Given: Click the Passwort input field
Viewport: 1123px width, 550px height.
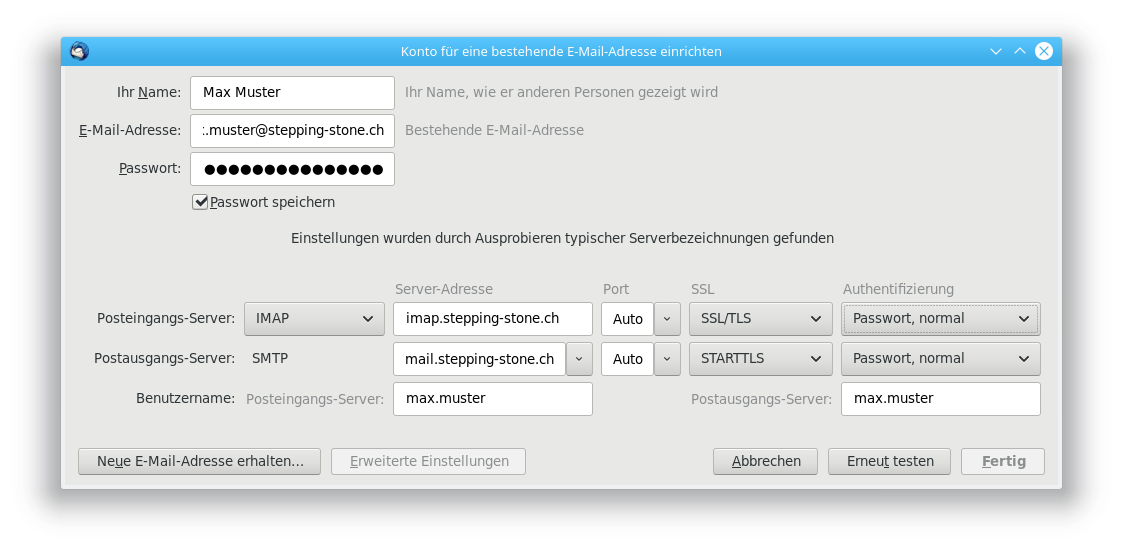Looking at the screenshot, I should [292, 169].
